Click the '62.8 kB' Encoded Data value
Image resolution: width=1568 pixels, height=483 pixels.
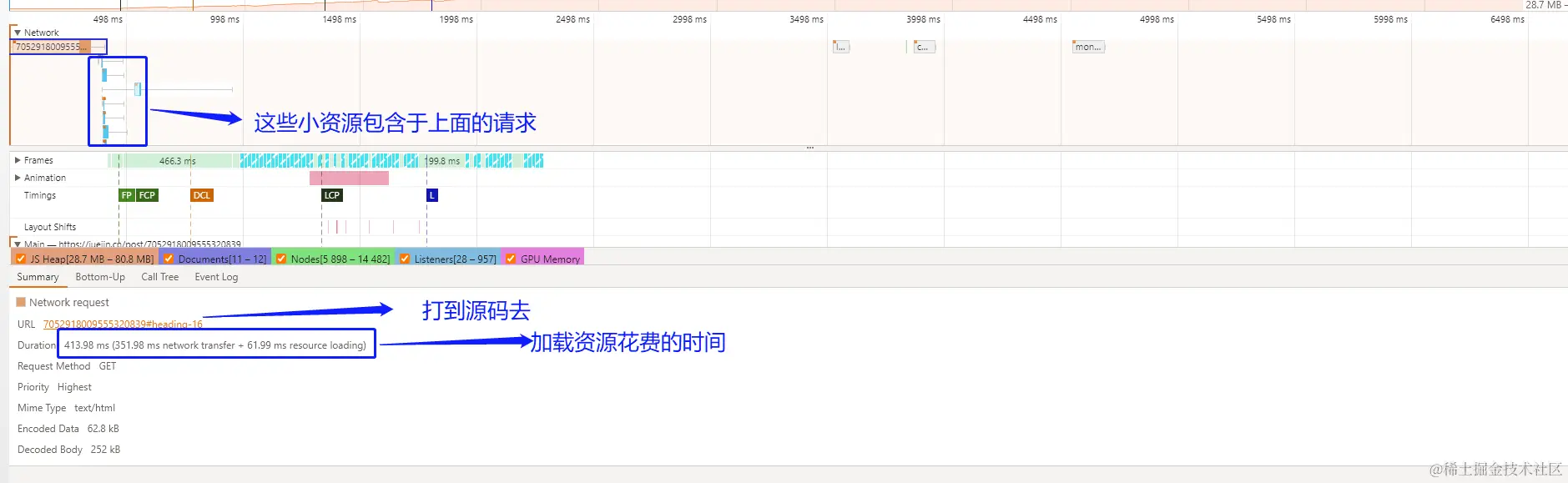point(103,429)
